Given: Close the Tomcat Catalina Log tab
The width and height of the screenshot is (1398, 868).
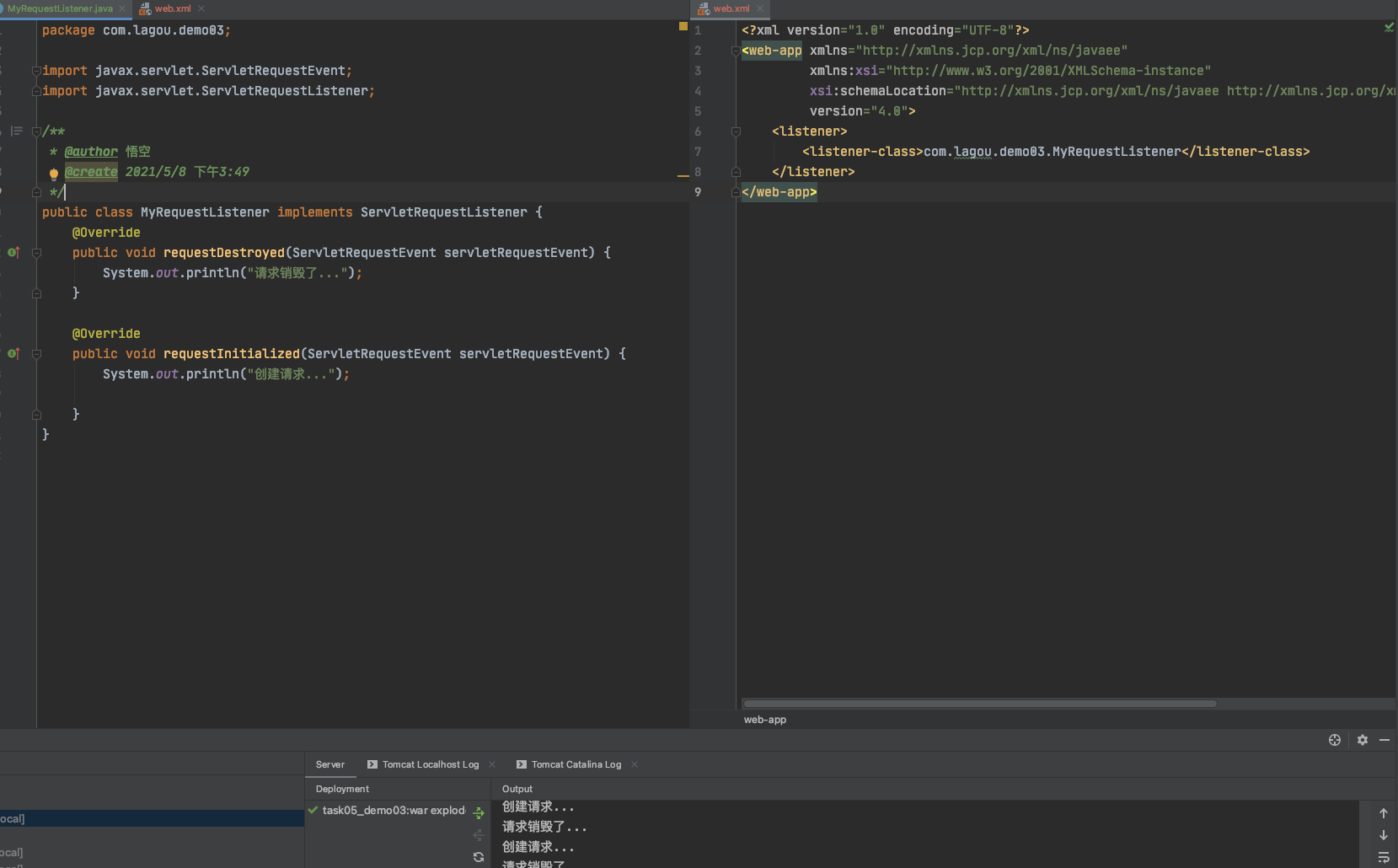Looking at the screenshot, I should pos(635,764).
